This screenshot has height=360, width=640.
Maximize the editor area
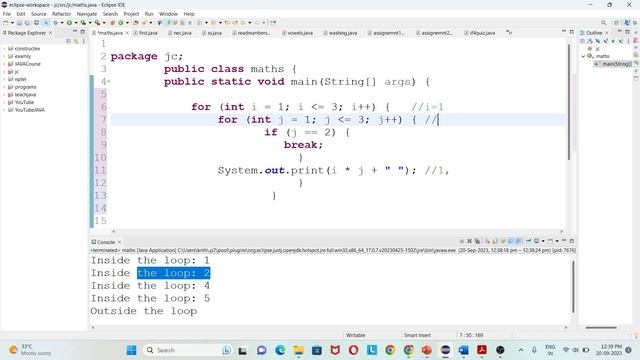click(571, 32)
